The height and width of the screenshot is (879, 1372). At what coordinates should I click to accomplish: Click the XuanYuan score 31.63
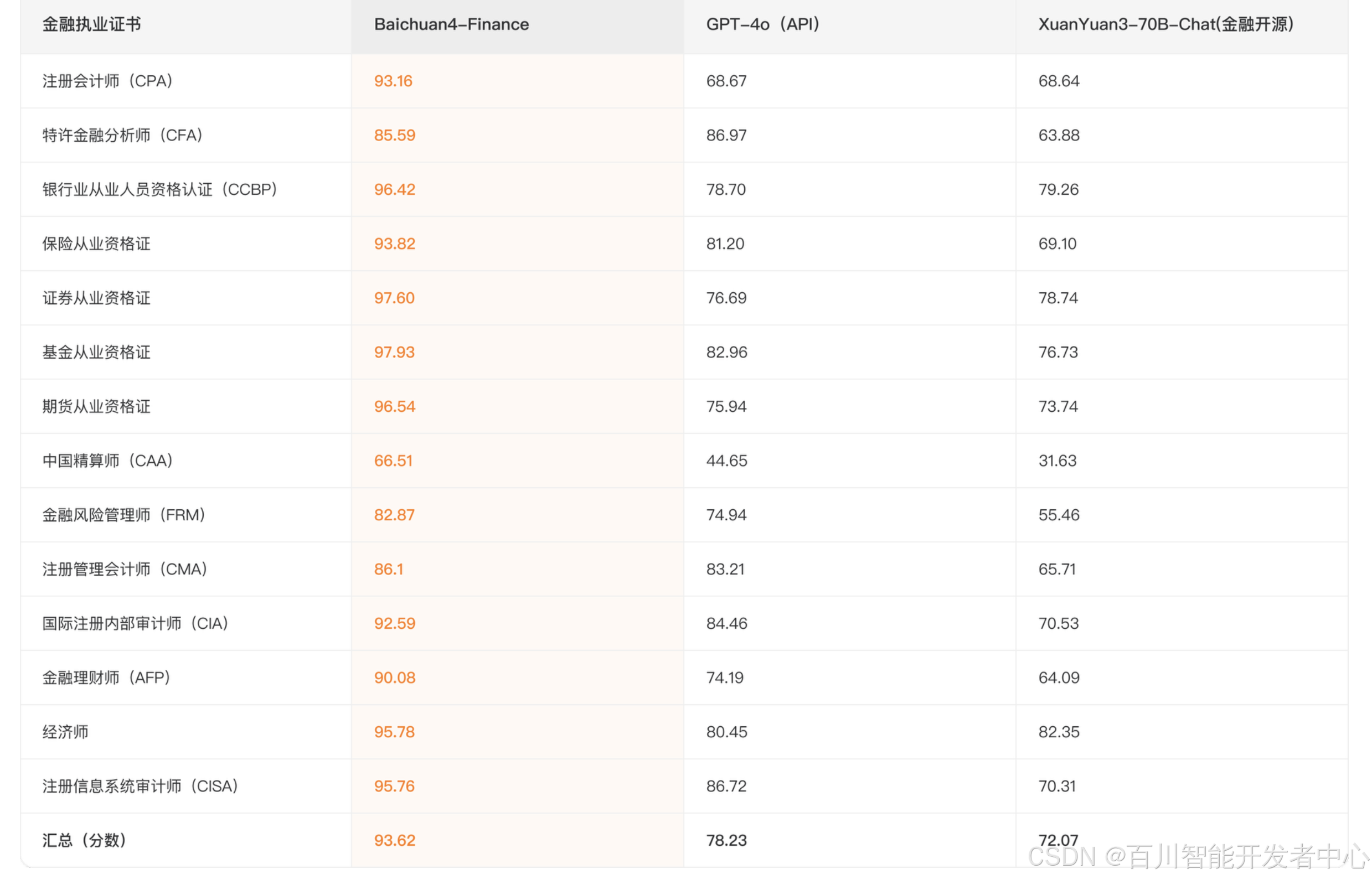point(1058,461)
